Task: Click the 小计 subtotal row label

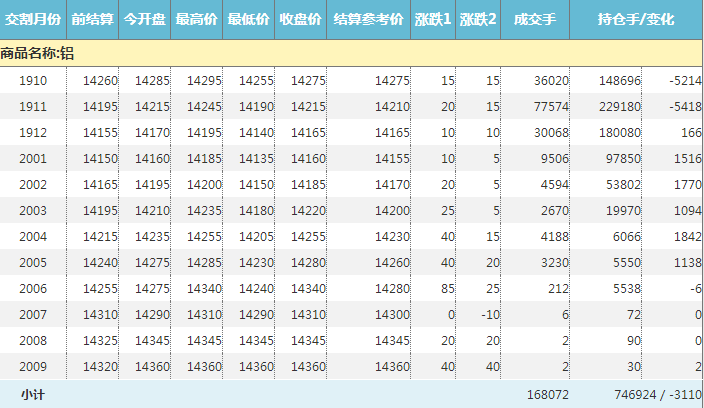Action: pyautogui.click(x=32, y=395)
